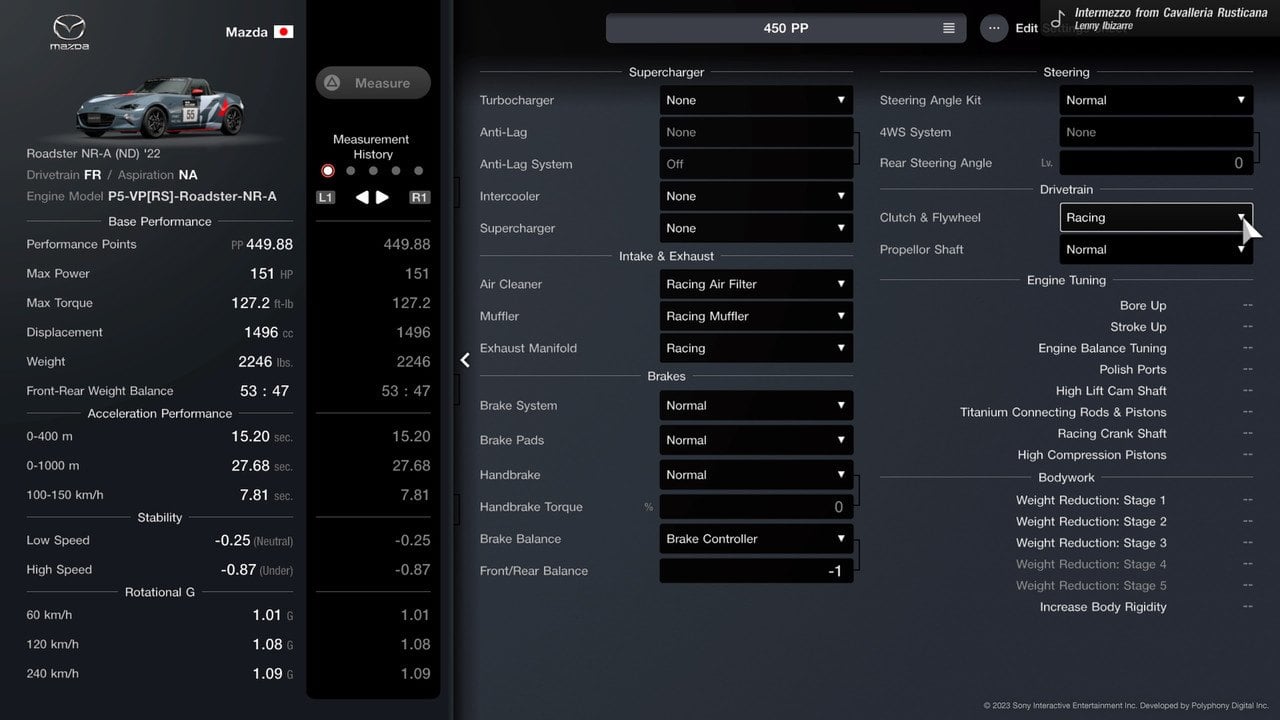Click the Japan flag icon next to Mazda
Screen dimensions: 1280x720
pyautogui.click(x=283, y=32)
